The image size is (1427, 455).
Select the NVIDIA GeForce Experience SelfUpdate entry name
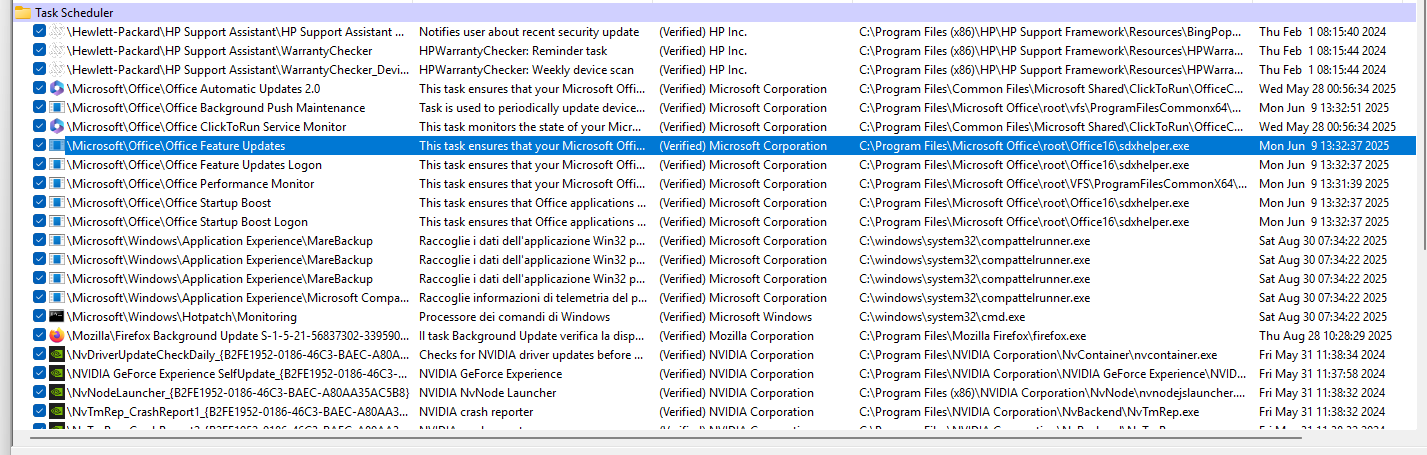[x=238, y=374]
